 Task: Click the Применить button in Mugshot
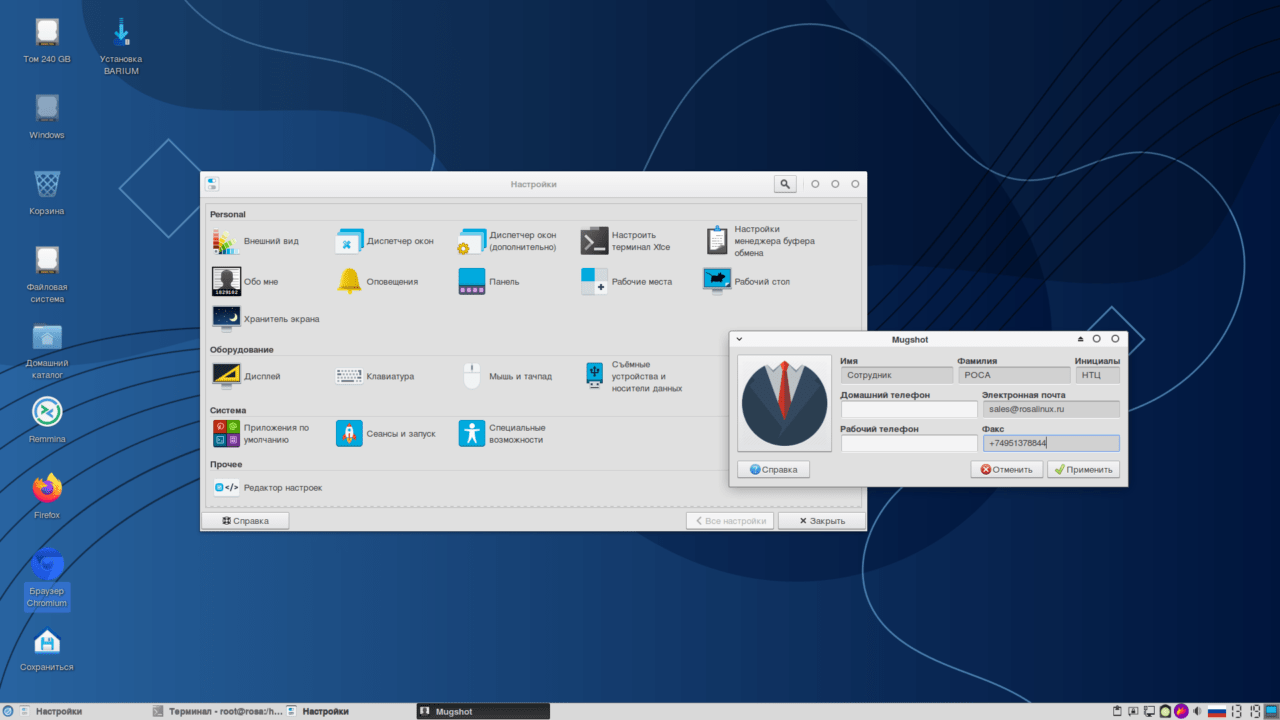[1083, 469]
